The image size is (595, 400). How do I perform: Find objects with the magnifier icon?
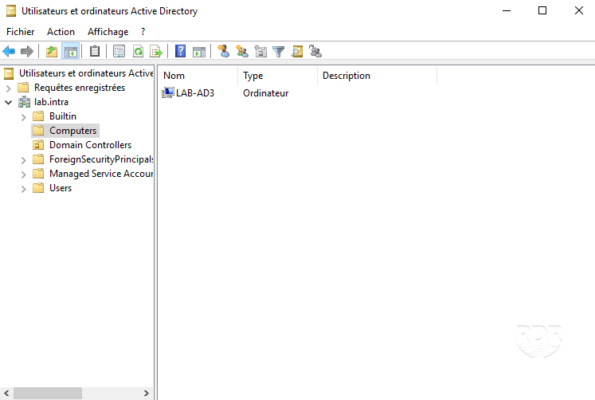(x=297, y=51)
